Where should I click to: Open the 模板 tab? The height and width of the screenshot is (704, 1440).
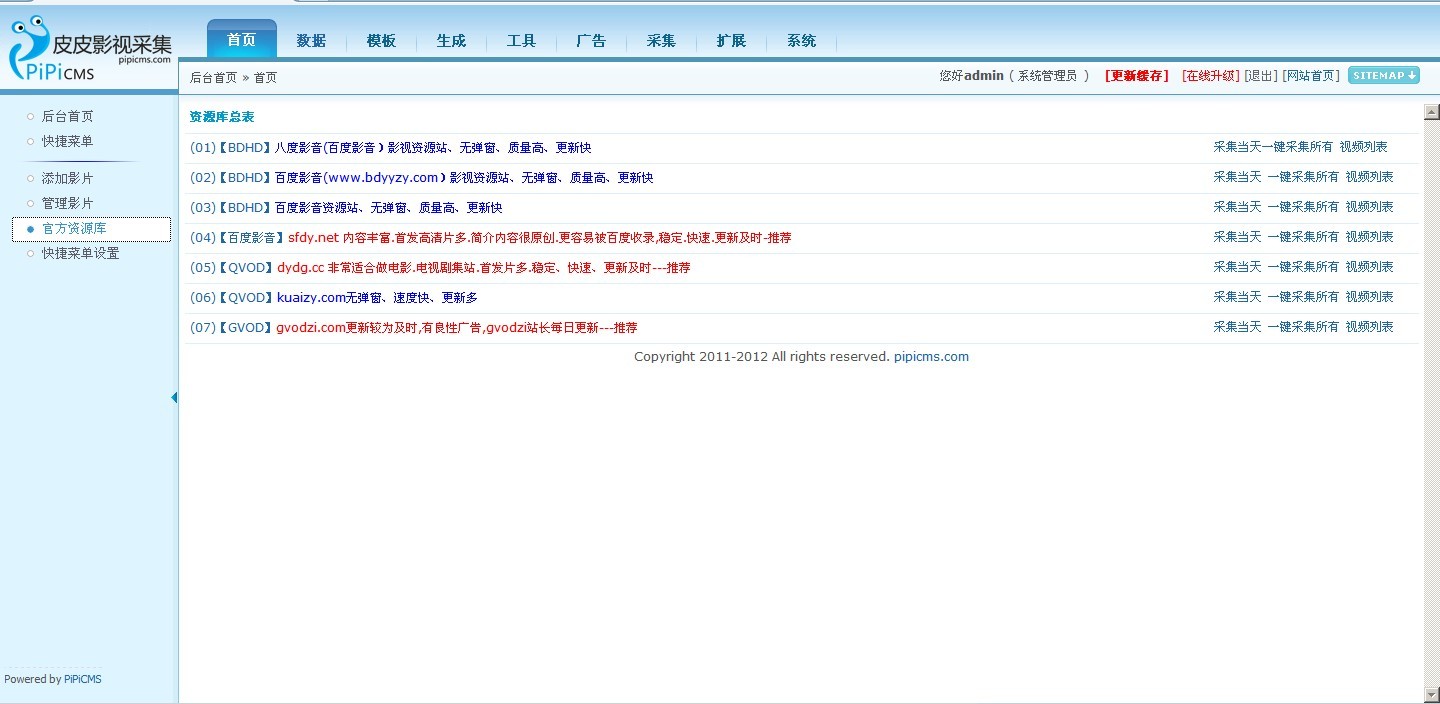[381, 41]
